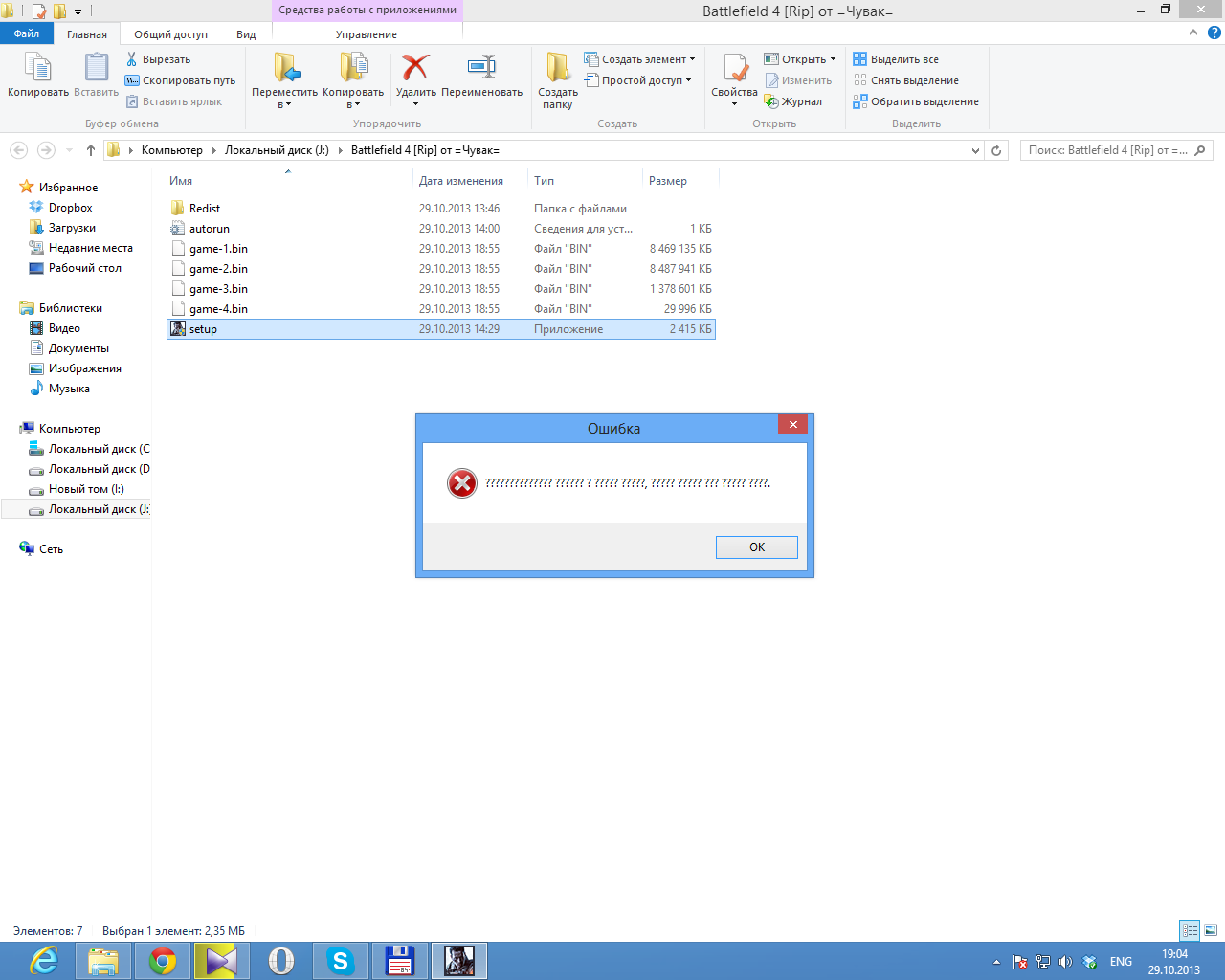Open the File (Файл) tab
Image resolution: width=1225 pixels, height=980 pixels.
[27, 33]
